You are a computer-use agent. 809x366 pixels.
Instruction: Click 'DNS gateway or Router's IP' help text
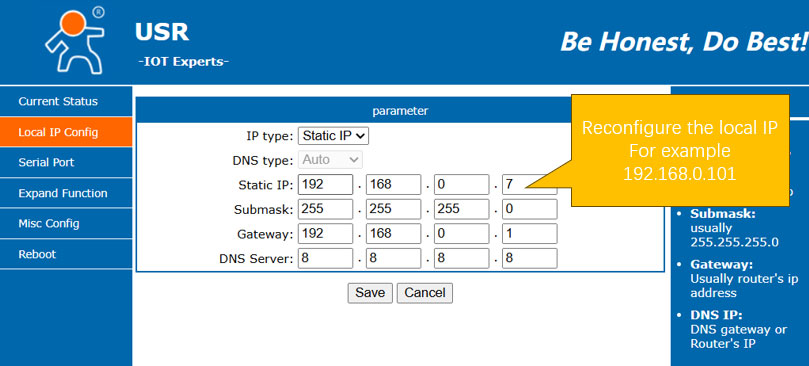click(x=738, y=337)
